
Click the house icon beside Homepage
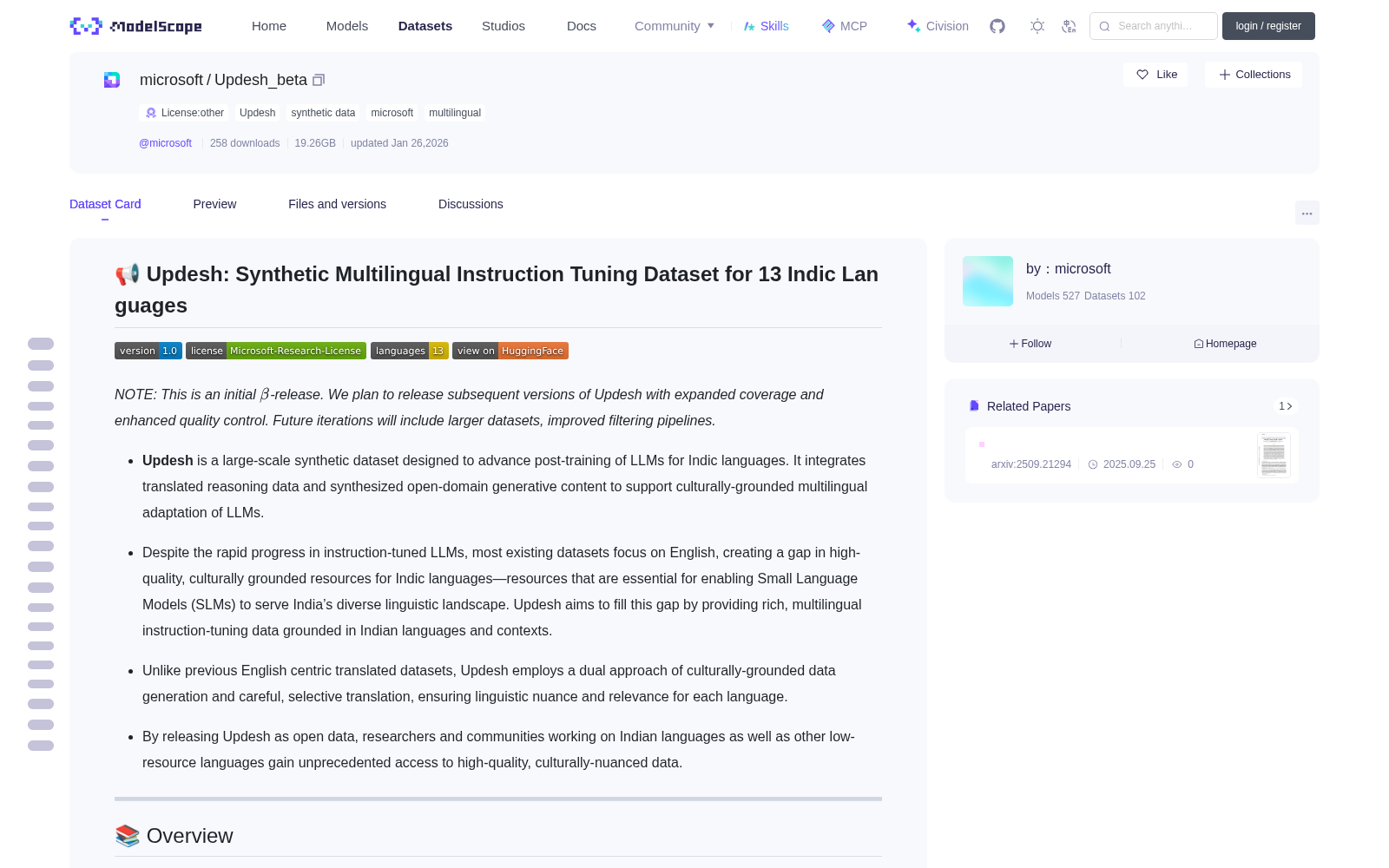point(1199,344)
